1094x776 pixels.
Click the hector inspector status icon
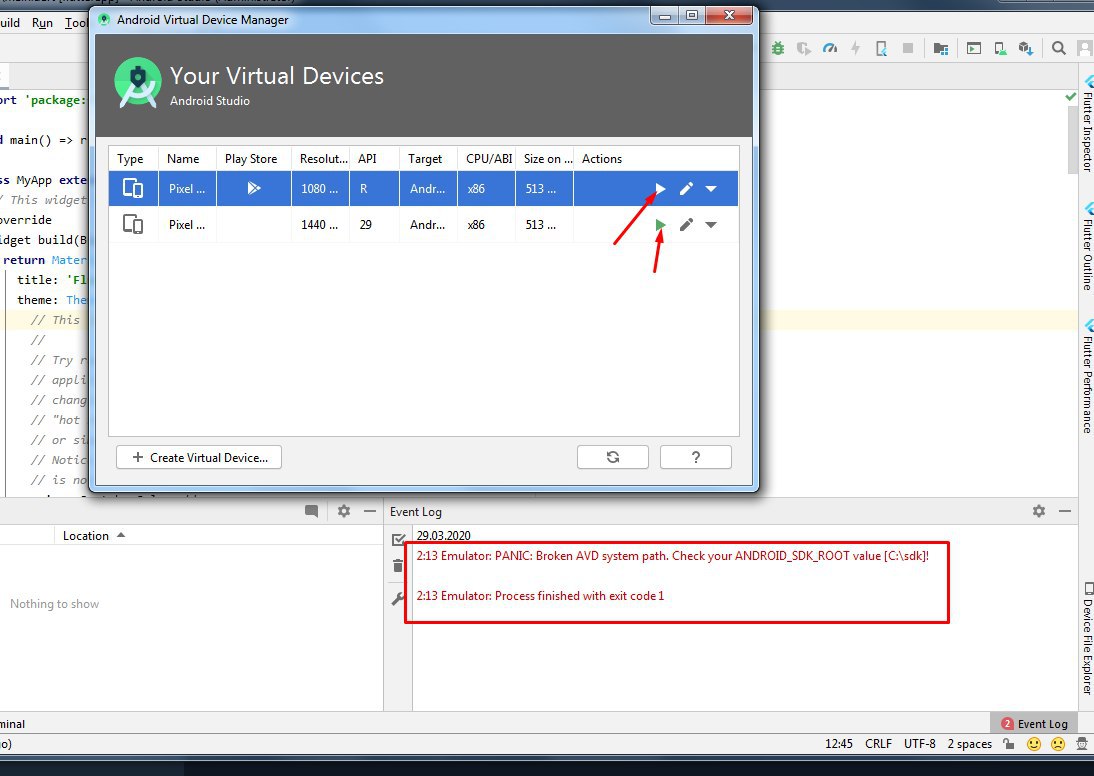[x=1082, y=744]
